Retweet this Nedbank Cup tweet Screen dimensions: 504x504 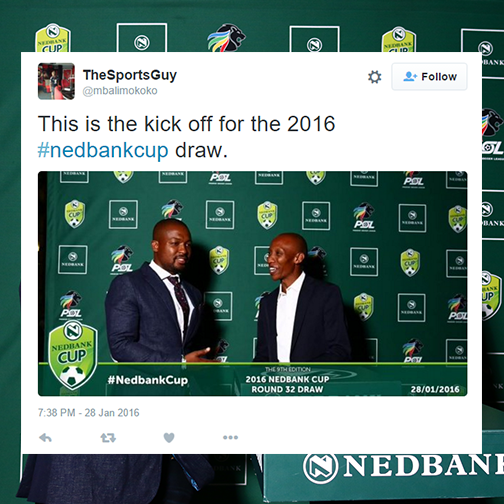click(x=108, y=438)
